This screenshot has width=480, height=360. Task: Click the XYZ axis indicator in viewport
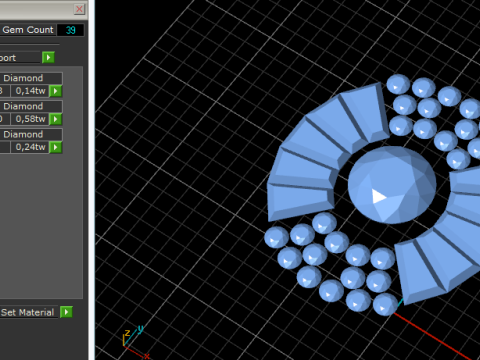tap(135, 342)
